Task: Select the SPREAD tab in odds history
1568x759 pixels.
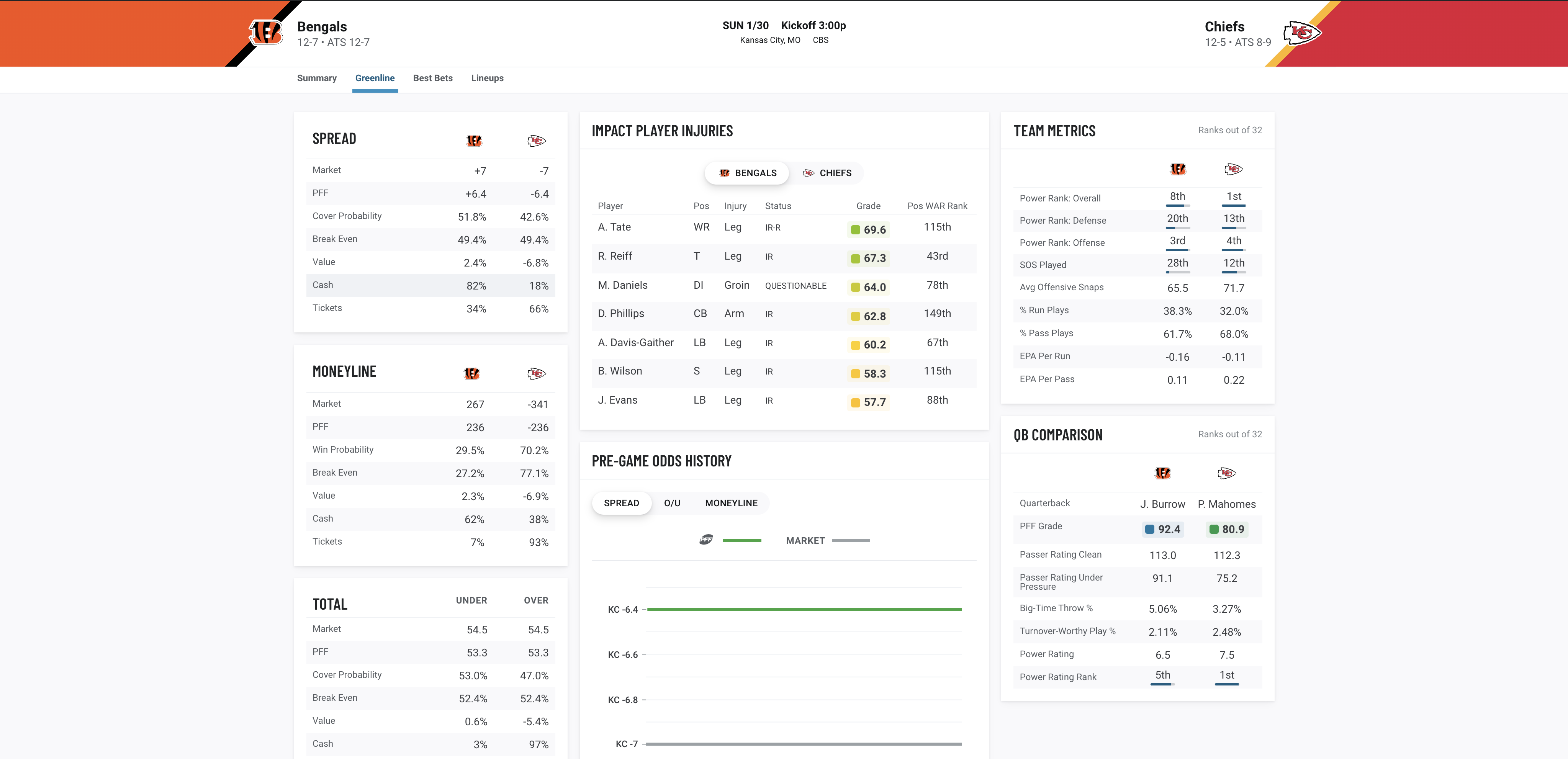Action: (621, 503)
